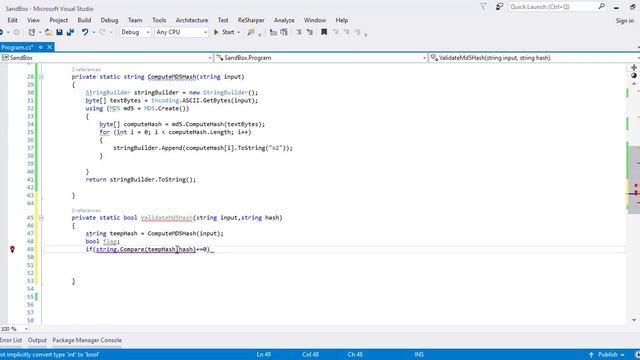Click the Sign in link
Viewport: 640px width, 360px height.
624,20
